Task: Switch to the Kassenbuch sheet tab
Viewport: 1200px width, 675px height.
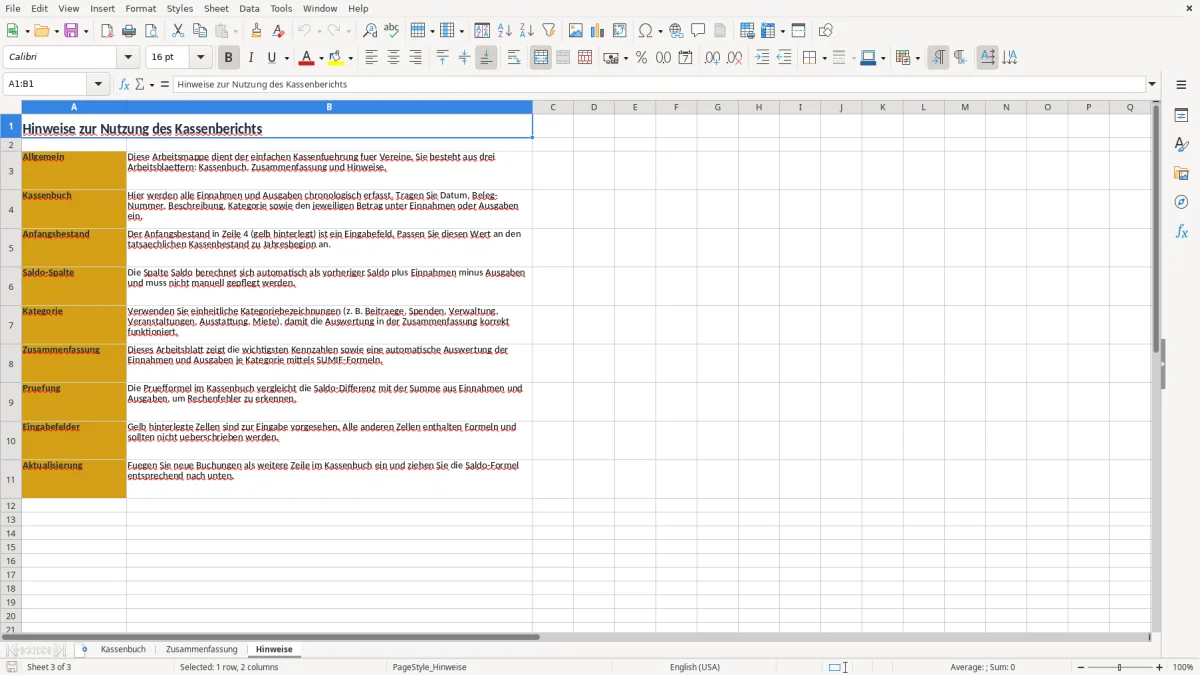Action: [123, 650]
